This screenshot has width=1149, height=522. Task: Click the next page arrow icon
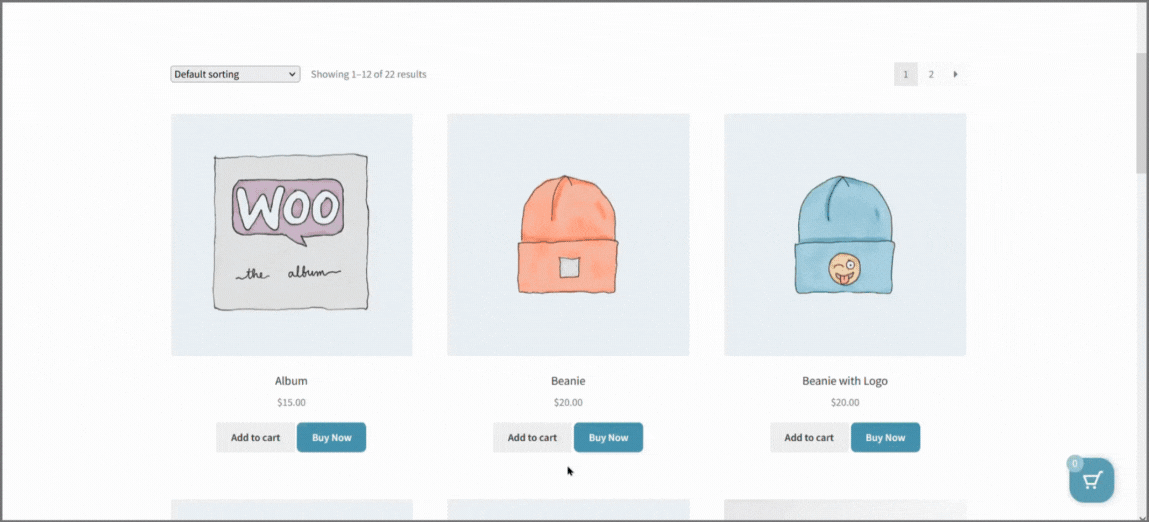point(955,74)
